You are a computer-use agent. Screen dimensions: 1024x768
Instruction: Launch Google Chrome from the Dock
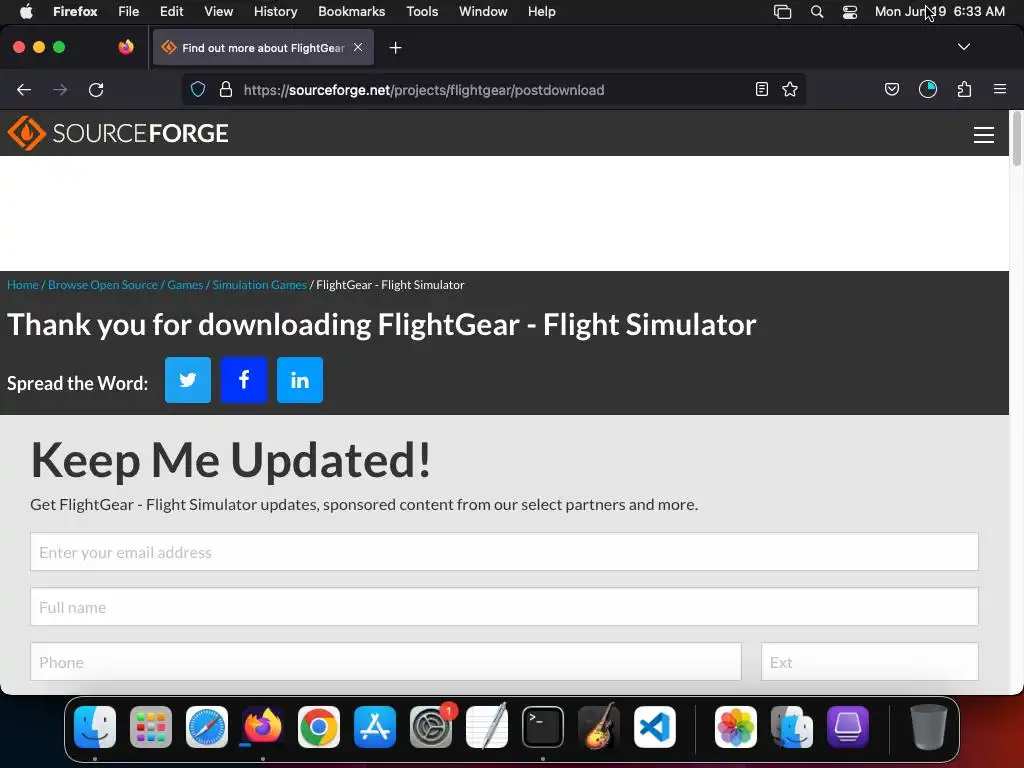(x=319, y=727)
